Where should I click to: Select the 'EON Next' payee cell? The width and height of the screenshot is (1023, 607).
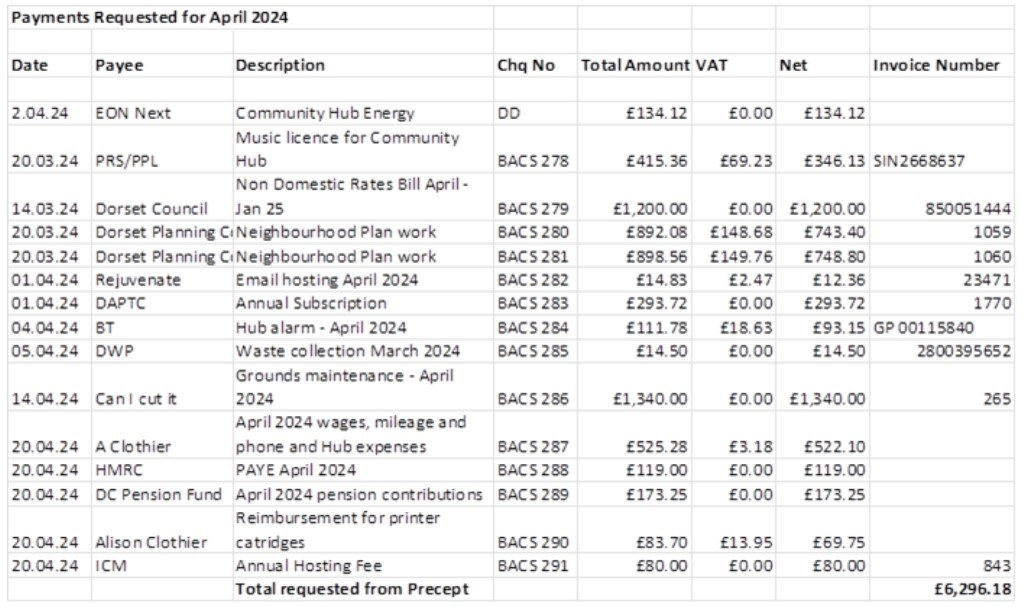133,113
